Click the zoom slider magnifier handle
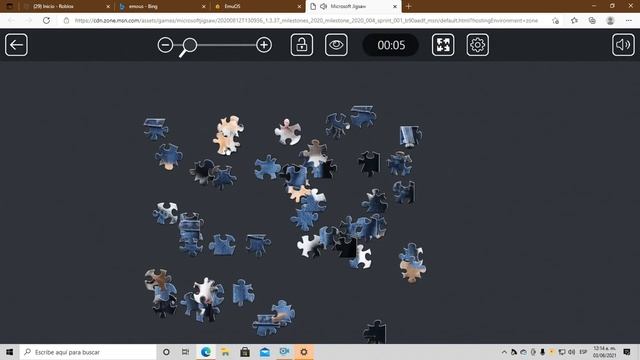The height and width of the screenshot is (360, 640). pos(189,47)
